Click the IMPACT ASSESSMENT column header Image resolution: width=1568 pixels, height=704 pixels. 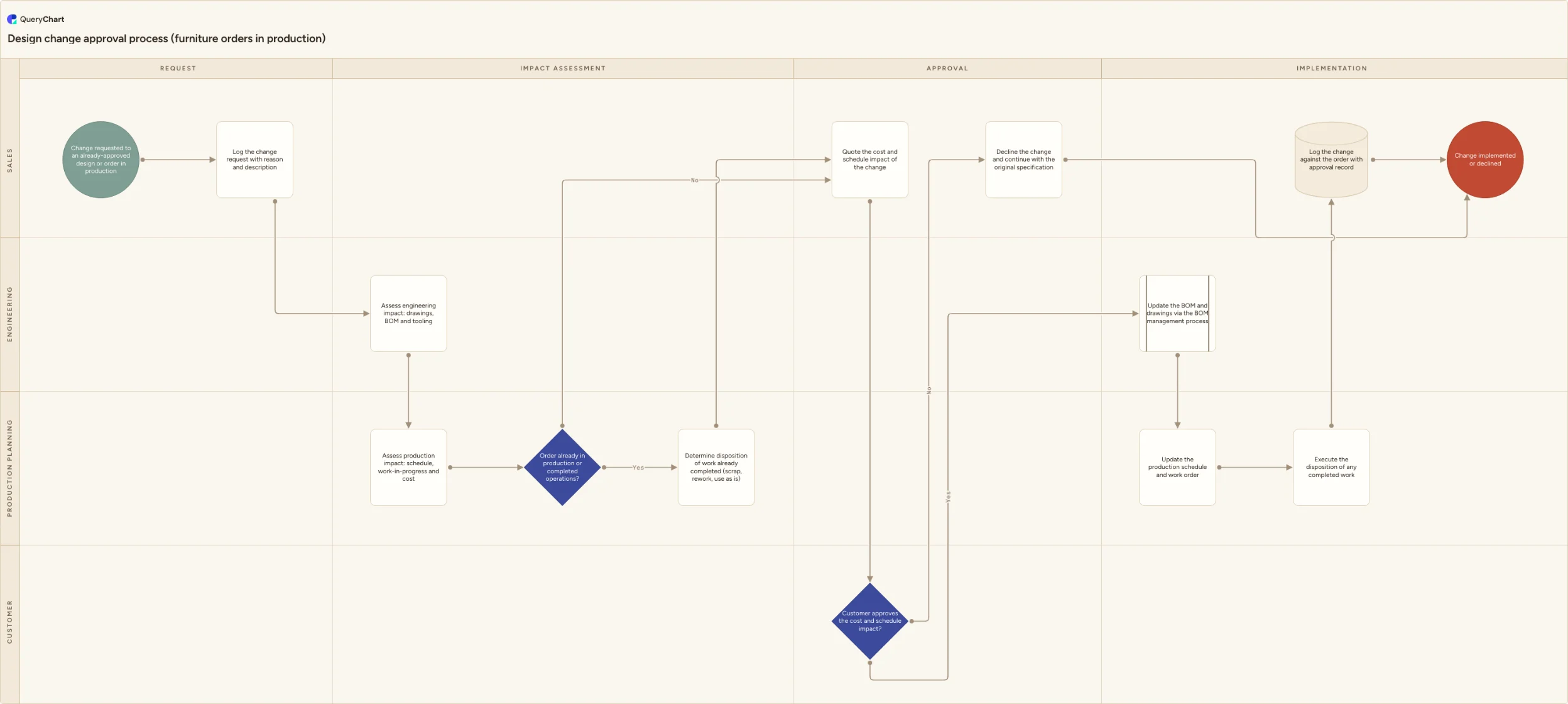click(563, 69)
